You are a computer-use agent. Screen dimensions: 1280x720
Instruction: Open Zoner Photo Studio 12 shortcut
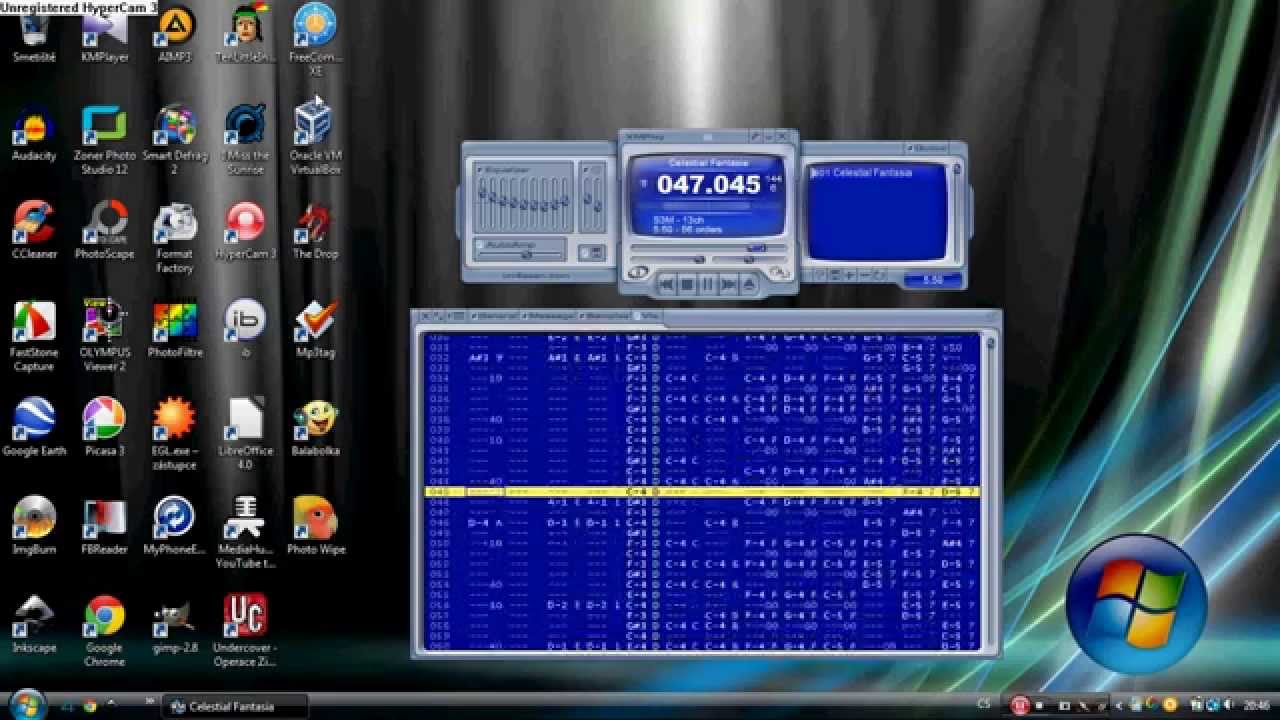click(x=104, y=140)
